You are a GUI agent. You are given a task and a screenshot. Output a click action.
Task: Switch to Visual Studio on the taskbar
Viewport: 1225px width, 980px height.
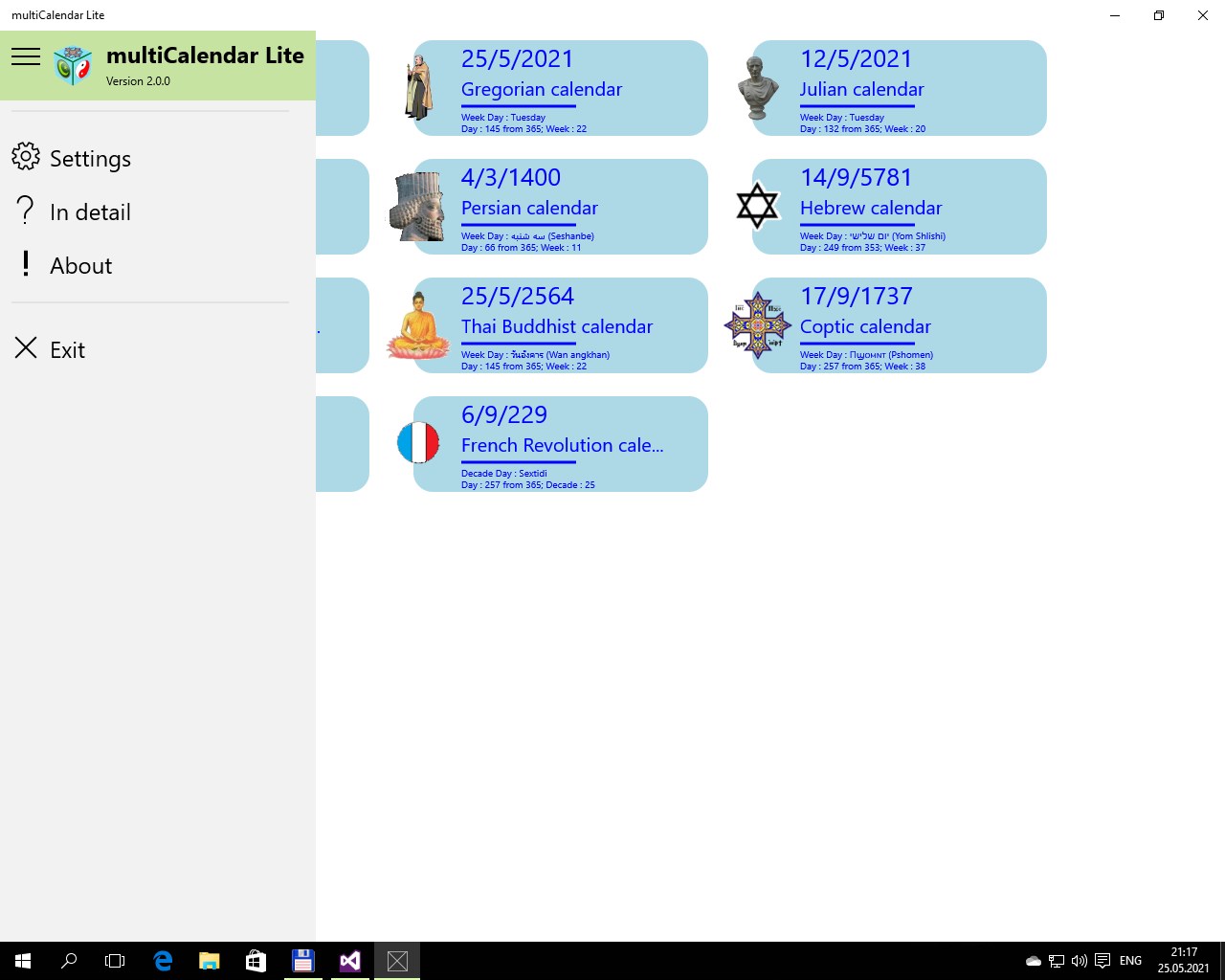click(x=349, y=961)
